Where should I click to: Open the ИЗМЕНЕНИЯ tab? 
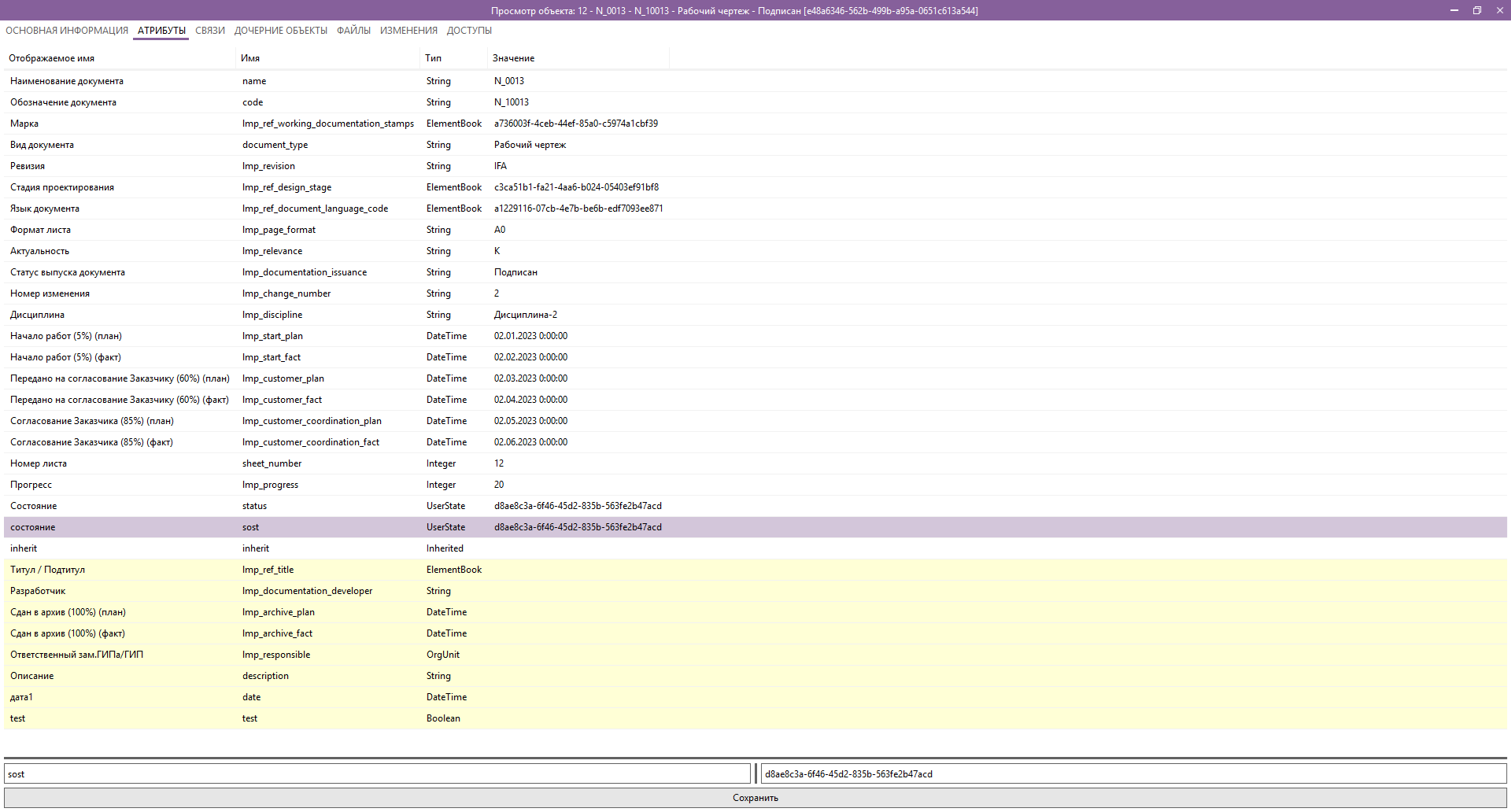pos(408,30)
